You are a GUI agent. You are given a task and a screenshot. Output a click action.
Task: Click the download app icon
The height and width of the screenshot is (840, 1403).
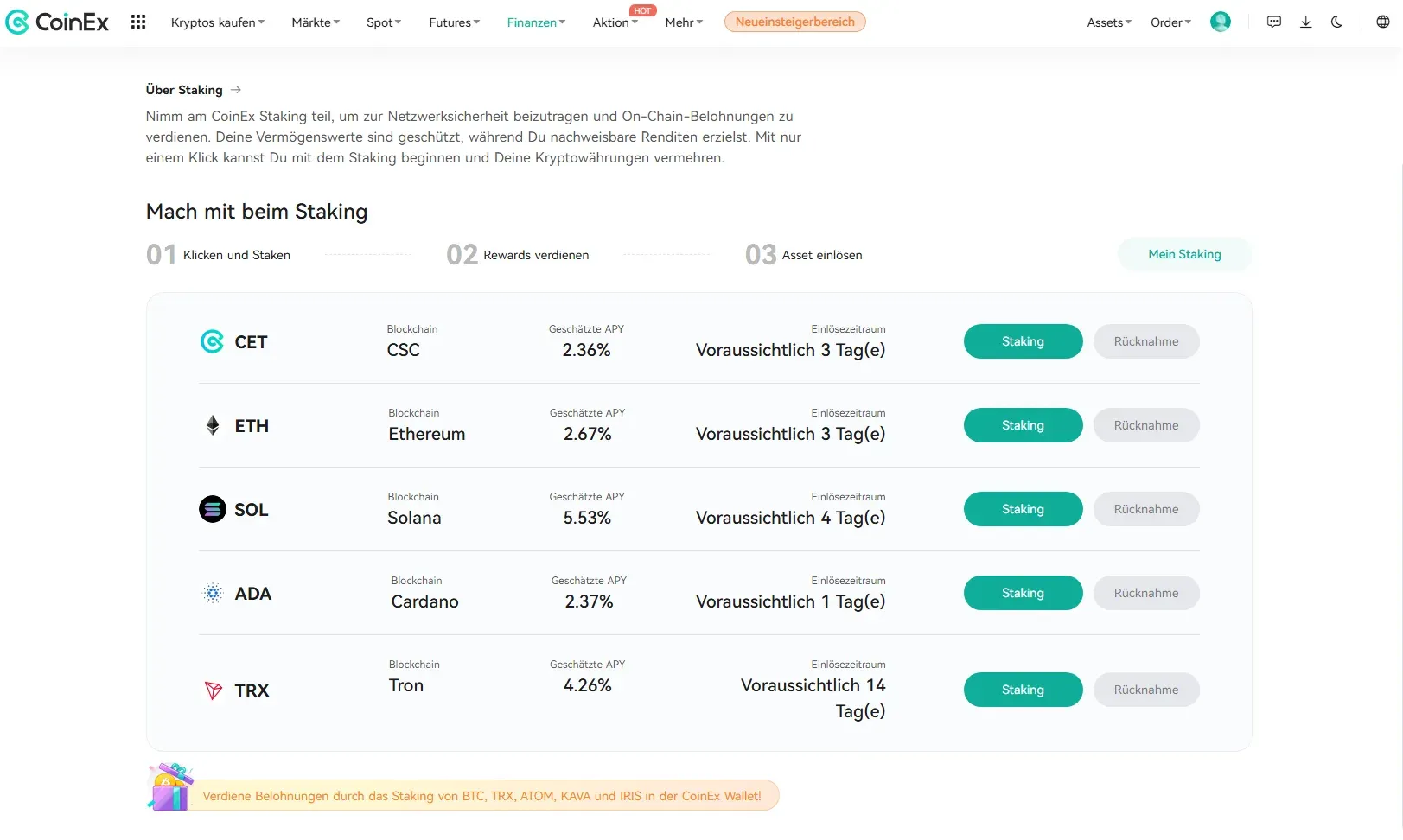[1306, 22]
